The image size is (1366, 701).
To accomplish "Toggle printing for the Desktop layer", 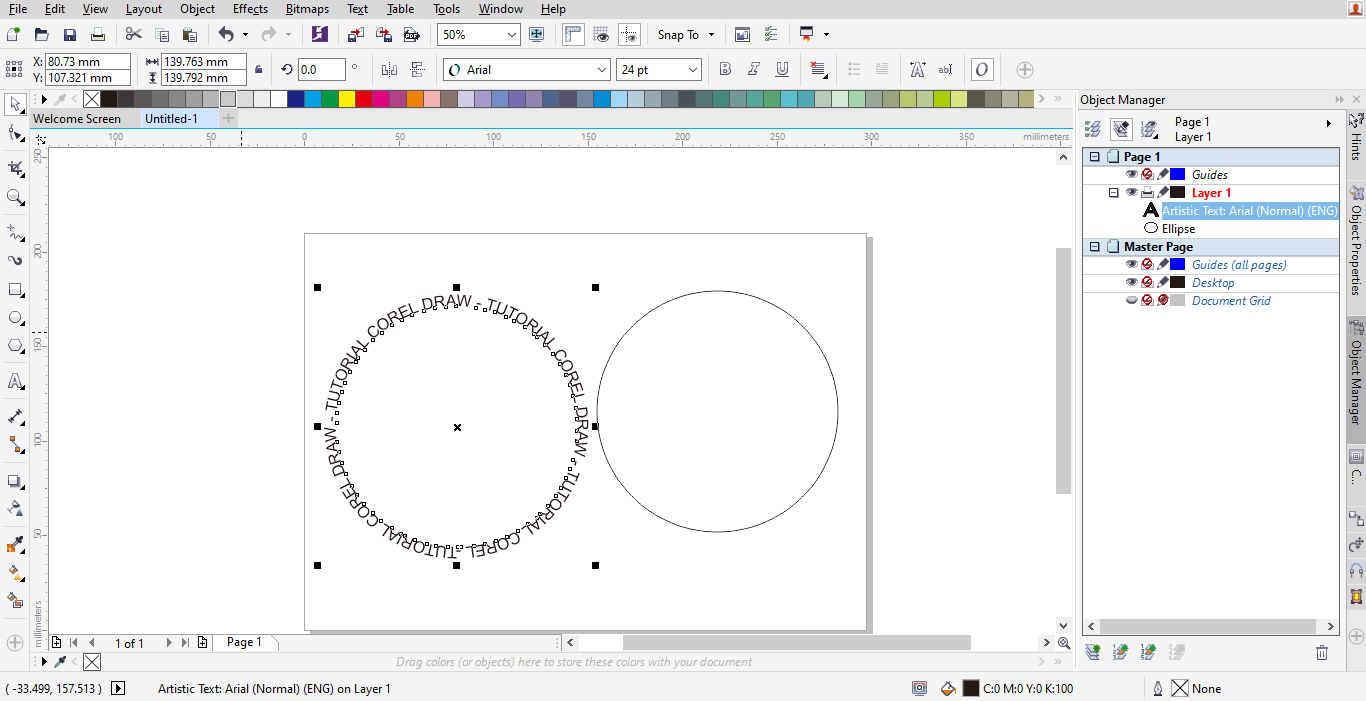I will [x=1147, y=282].
